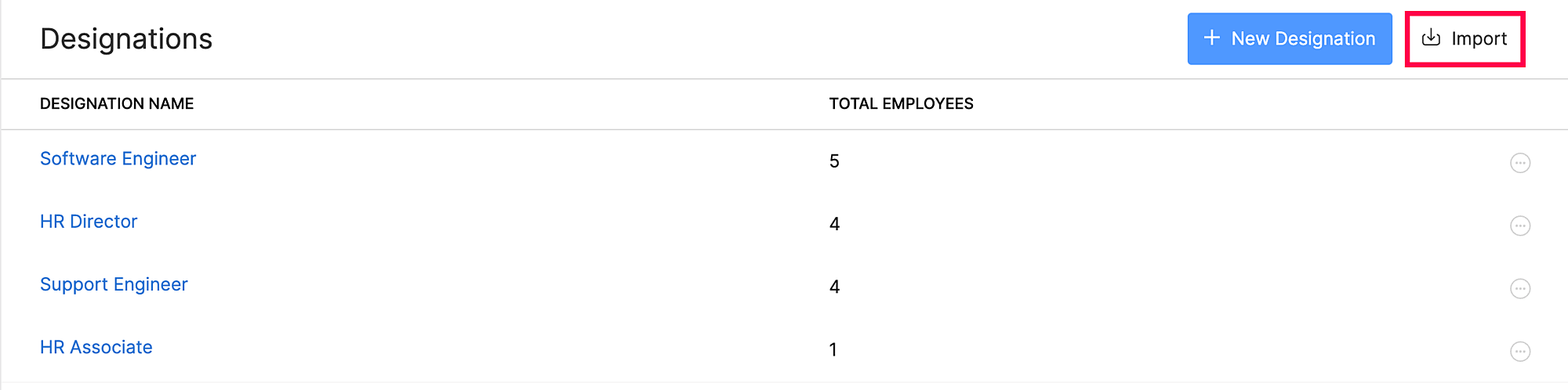This screenshot has width=1568, height=390.
Task: Open the HR Director designation link
Action: pyautogui.click(x=89, y=222)
